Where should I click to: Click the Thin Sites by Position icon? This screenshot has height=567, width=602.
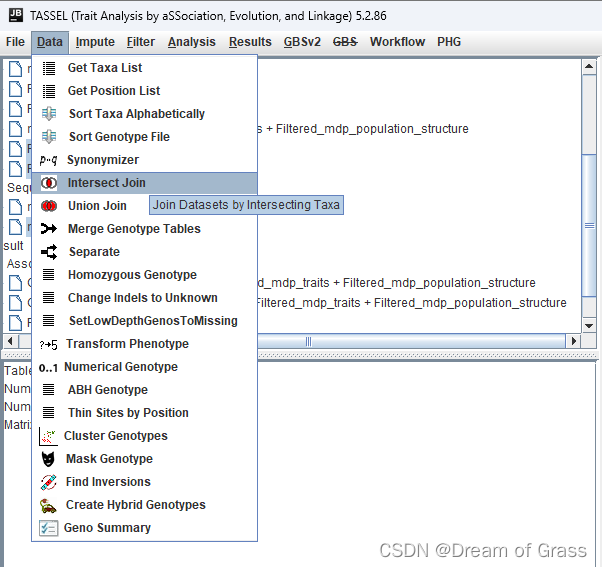(x=48, y=413)
